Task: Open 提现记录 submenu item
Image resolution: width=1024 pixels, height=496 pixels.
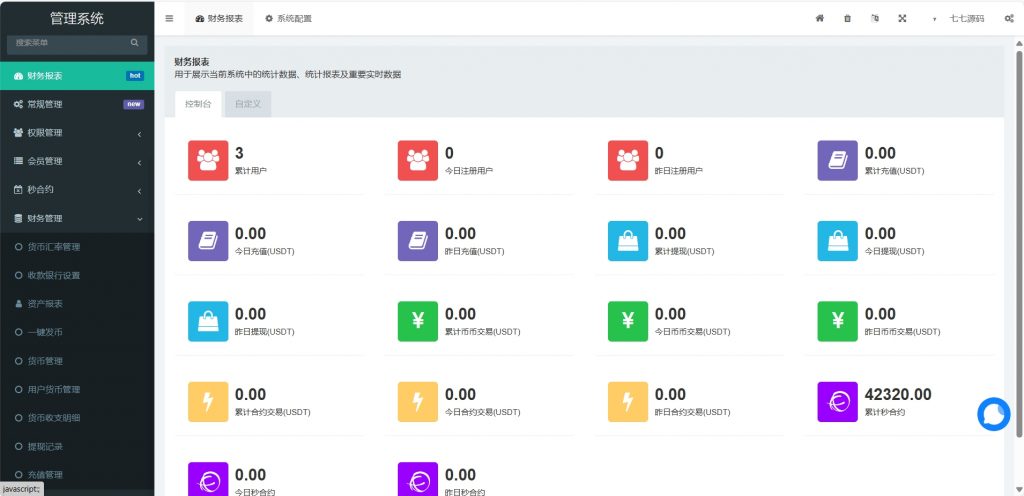Action: [77, 446]
